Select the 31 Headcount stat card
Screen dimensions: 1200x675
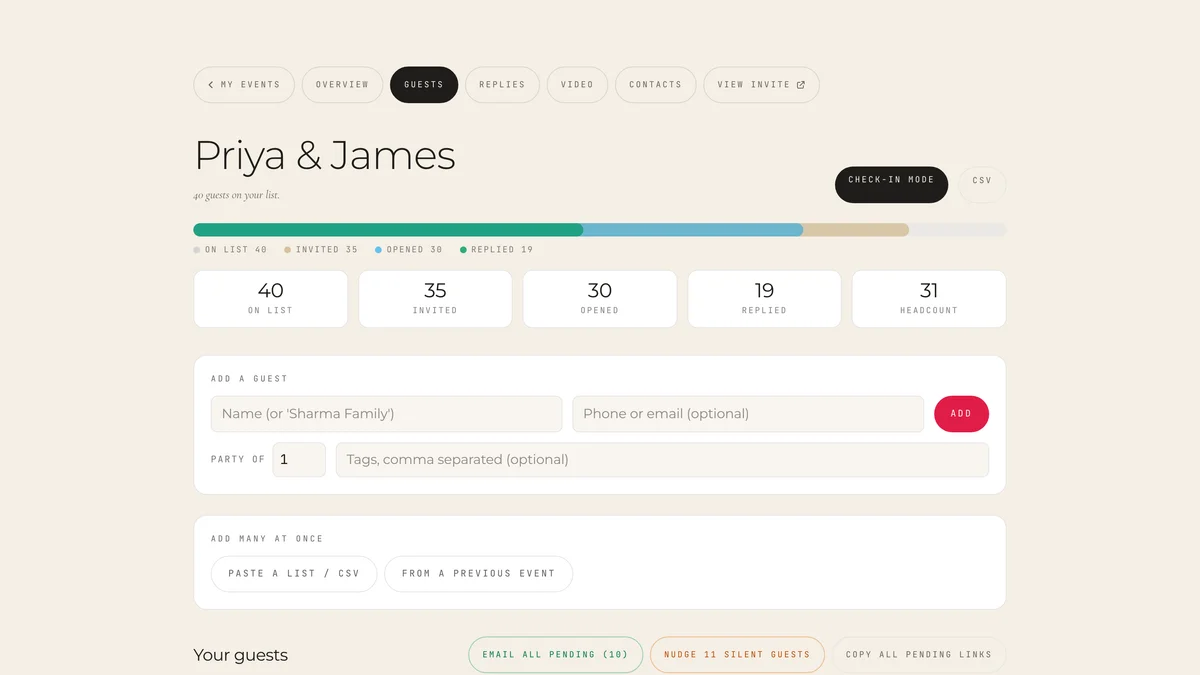pyautogui.click(x=929, y=299)
